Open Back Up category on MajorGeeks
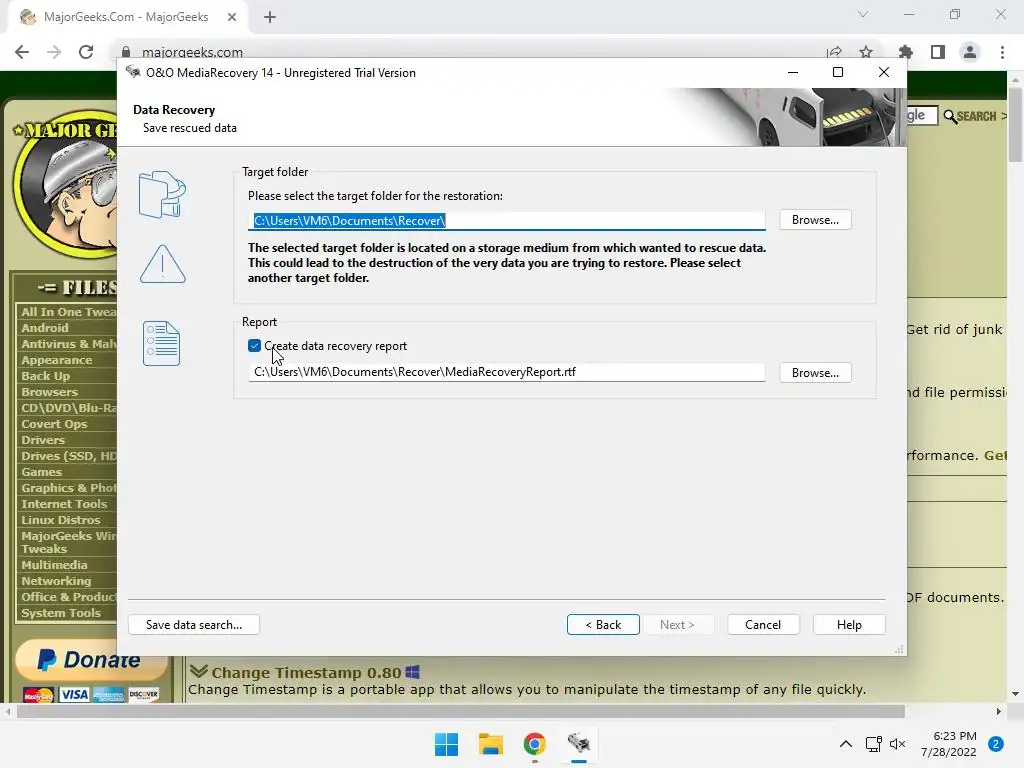The image size is (1024, 768). click(x=45, y=376)
